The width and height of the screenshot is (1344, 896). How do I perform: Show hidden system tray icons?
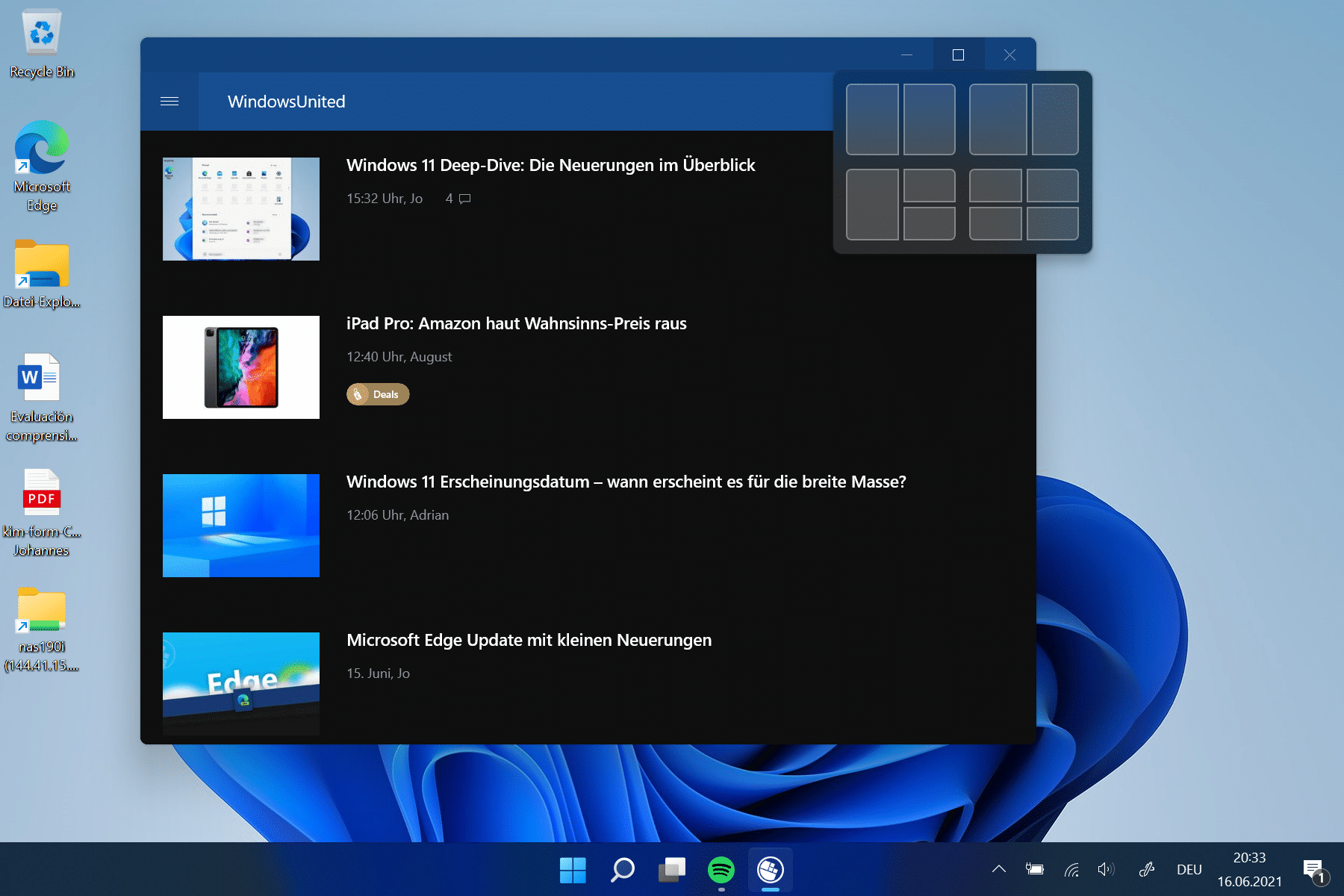coord(999,869)
